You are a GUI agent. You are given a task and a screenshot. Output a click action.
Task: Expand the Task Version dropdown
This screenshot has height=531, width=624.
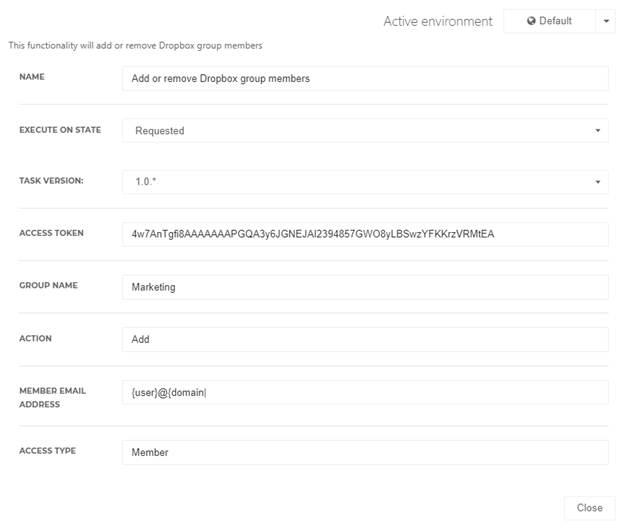pos(365,182)
